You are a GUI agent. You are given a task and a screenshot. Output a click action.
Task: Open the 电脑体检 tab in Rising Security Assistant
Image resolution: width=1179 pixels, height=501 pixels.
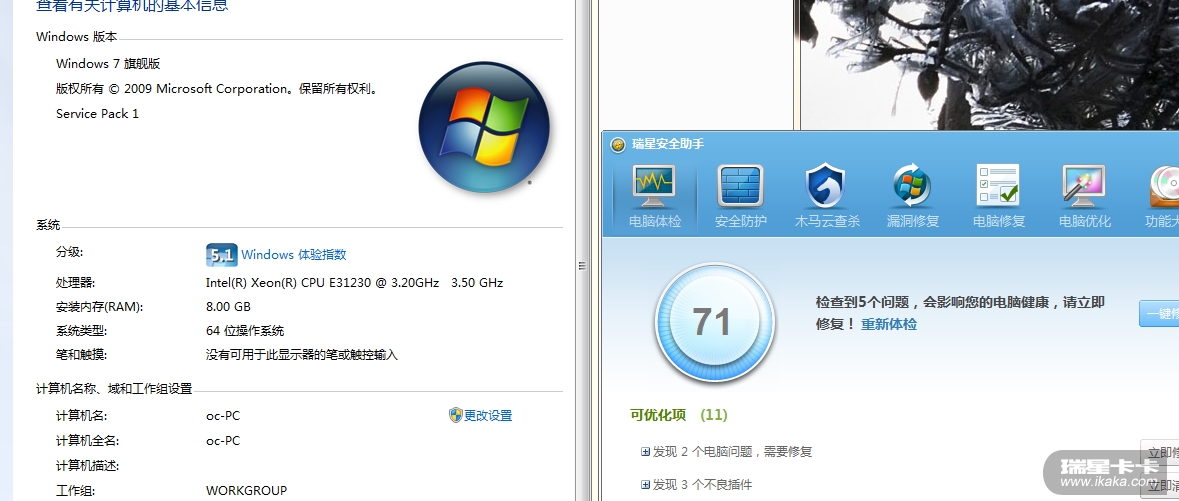(x=654, y=196)
